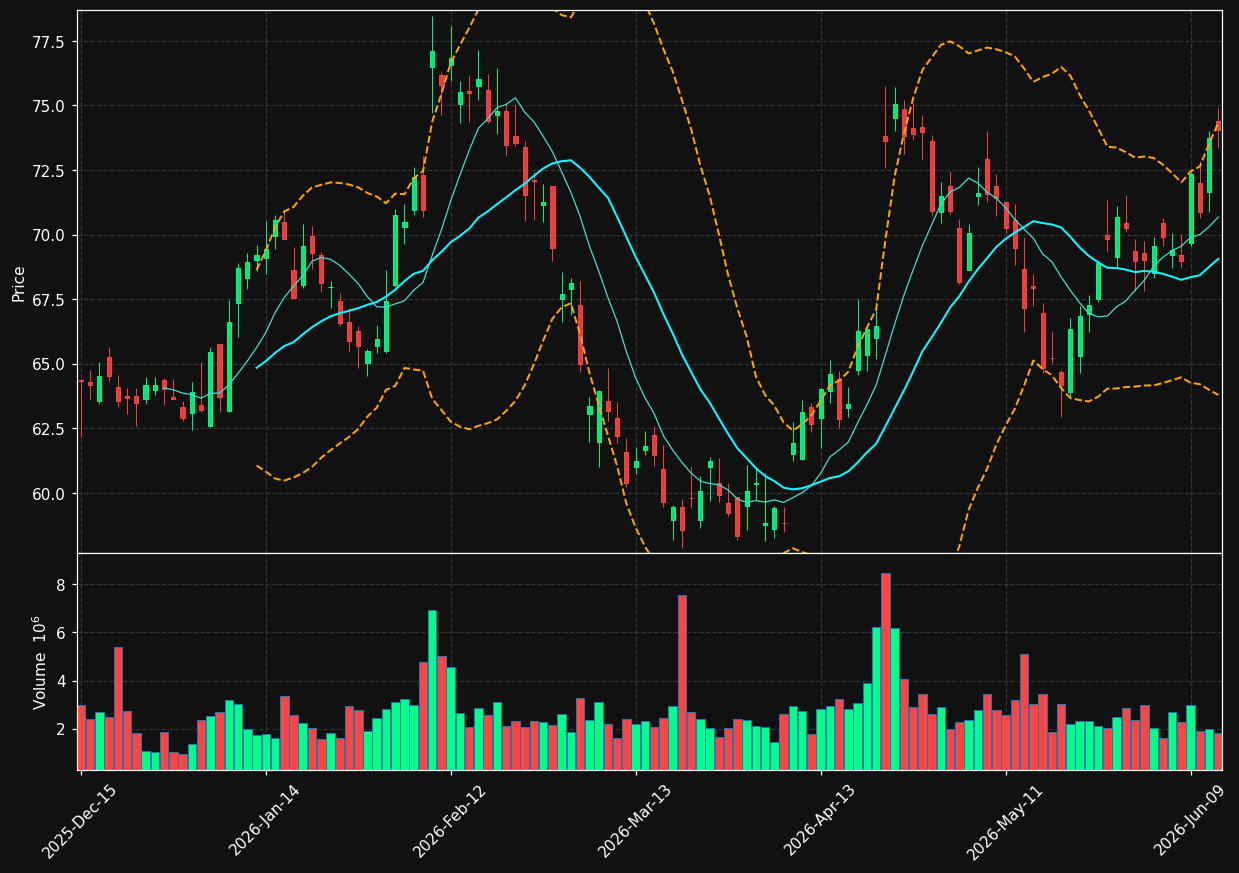
Task: Click the 75.0 price axis value
Action: [x=49, y=106]
